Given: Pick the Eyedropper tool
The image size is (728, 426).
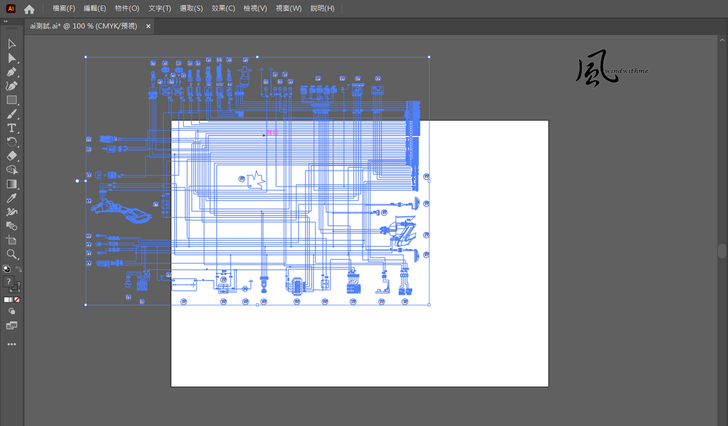Looking at the screenshot, I should pyautogui.click(x=12, y=198).
